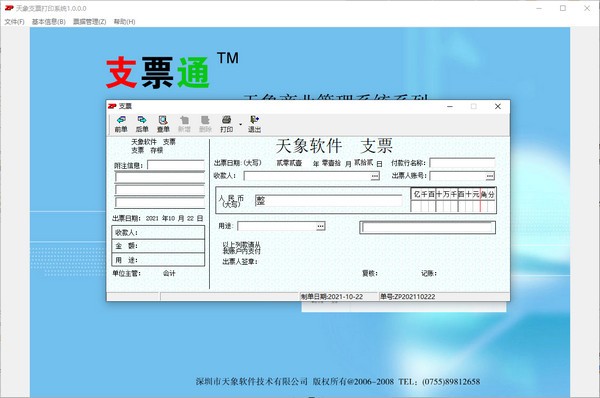The width and height of the screenshot is (600, 398).
Task: Open the 文件(F) menu
Action: coord(14,22)
